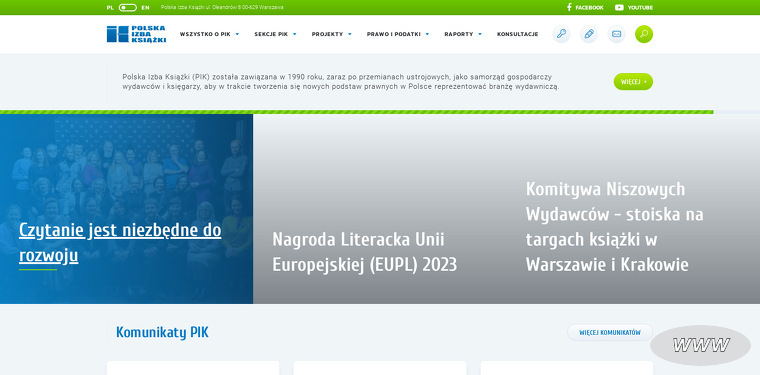Click the green Więcej button
Image resolution: width=760 pixels, height=375 pixels.
coord(633,81)
